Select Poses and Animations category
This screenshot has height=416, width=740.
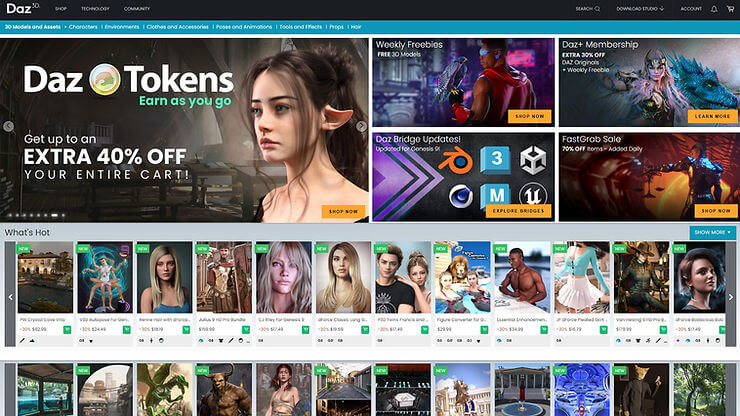(x=244, y=27)
